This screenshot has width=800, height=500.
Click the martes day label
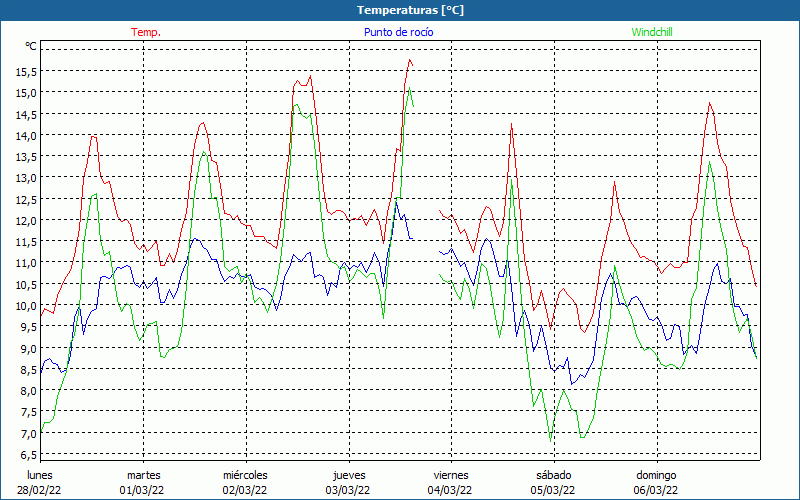point(144,475)
